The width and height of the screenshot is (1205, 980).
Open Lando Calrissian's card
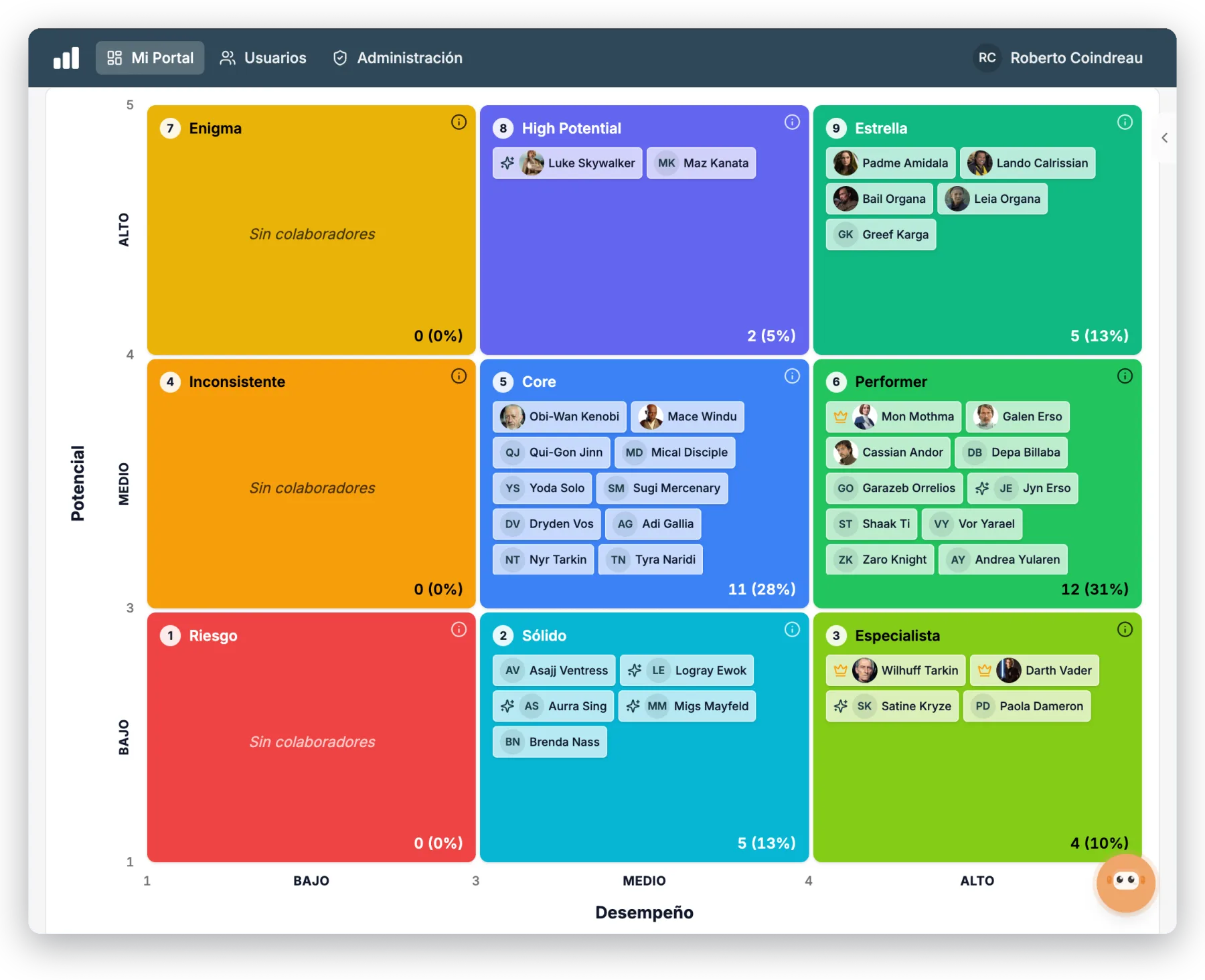click(1028, 163)
